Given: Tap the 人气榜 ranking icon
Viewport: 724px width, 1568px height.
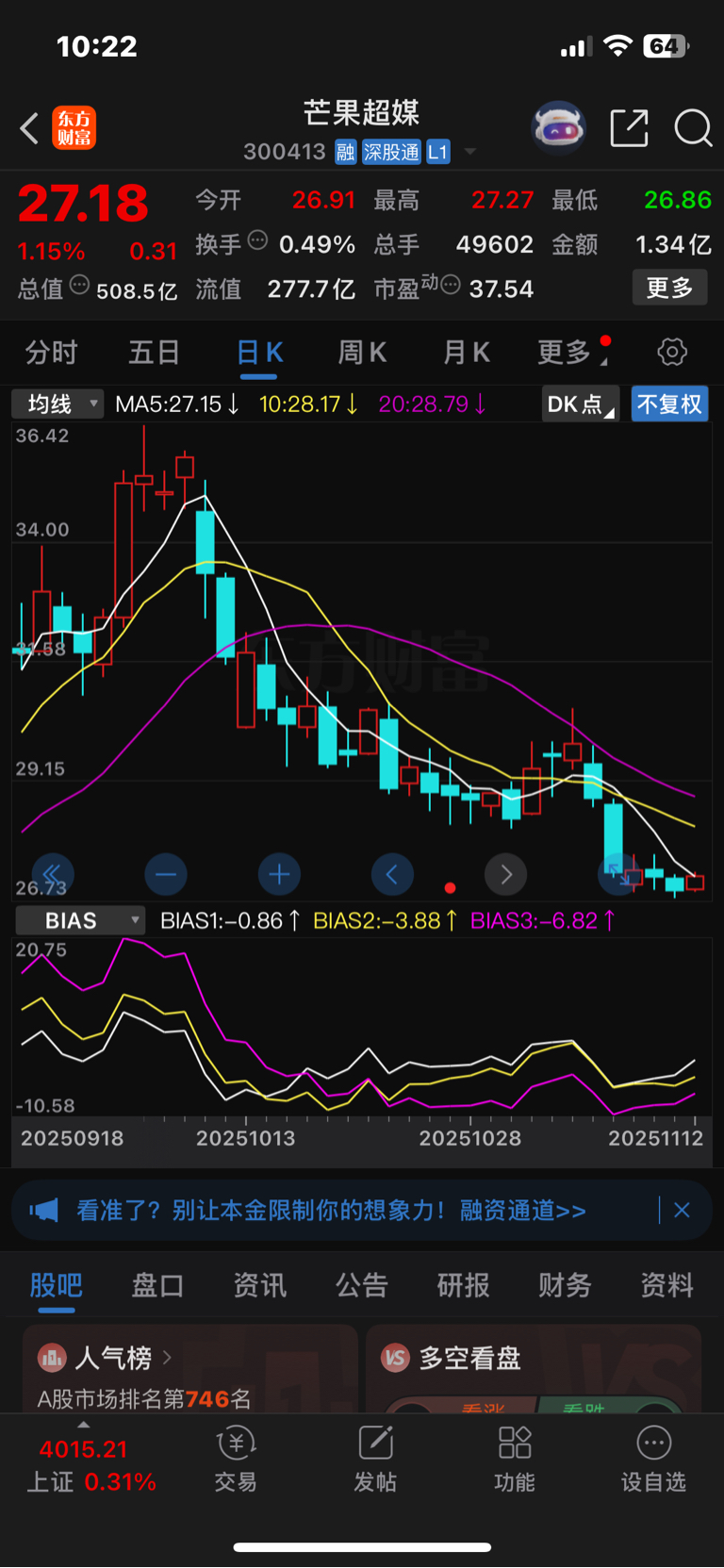Looking at the screenshot, I should pyautogui.click(x=52, y=1358).
